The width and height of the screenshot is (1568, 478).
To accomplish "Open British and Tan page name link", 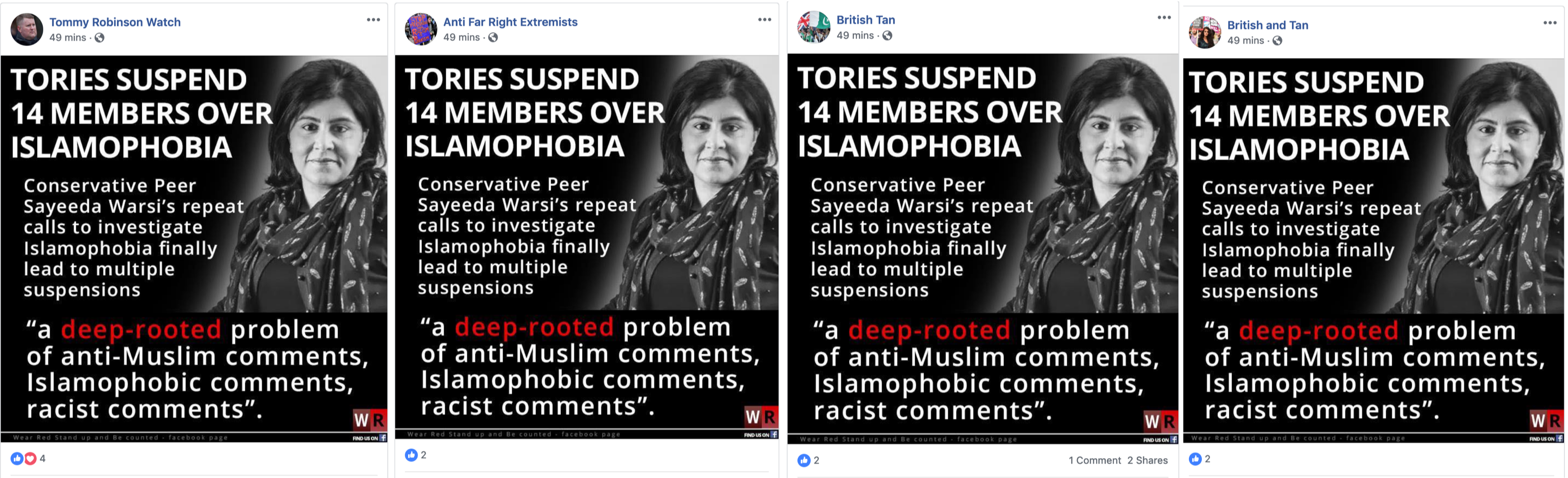I will pos(1267,25).
